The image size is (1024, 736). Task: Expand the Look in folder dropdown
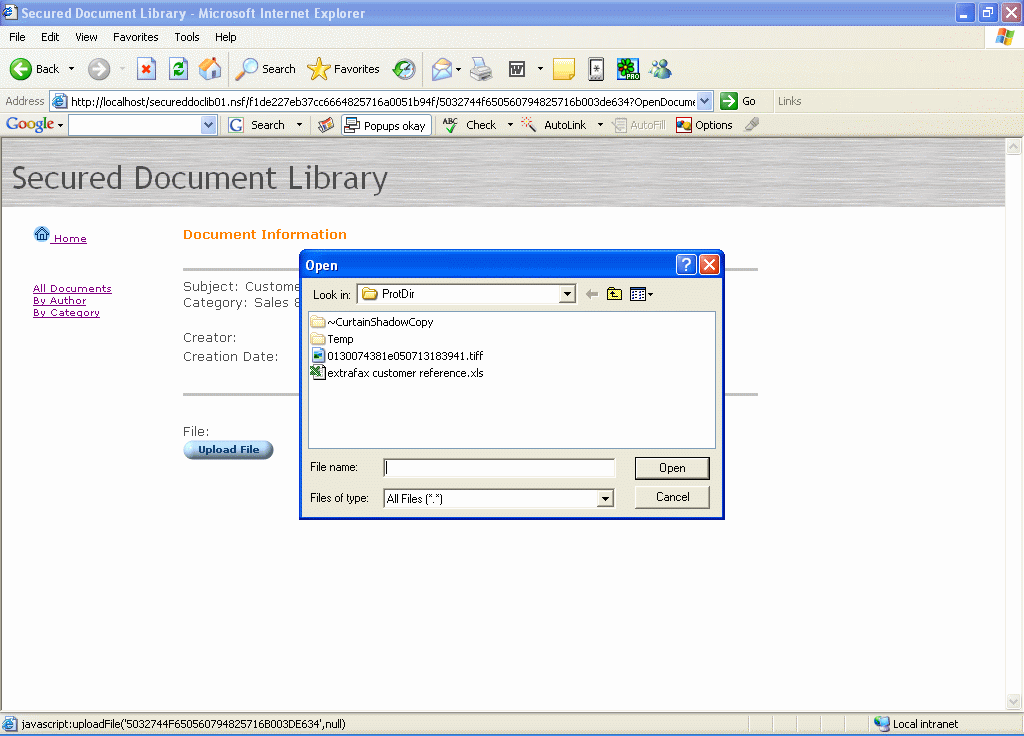(x=568, y=294)
